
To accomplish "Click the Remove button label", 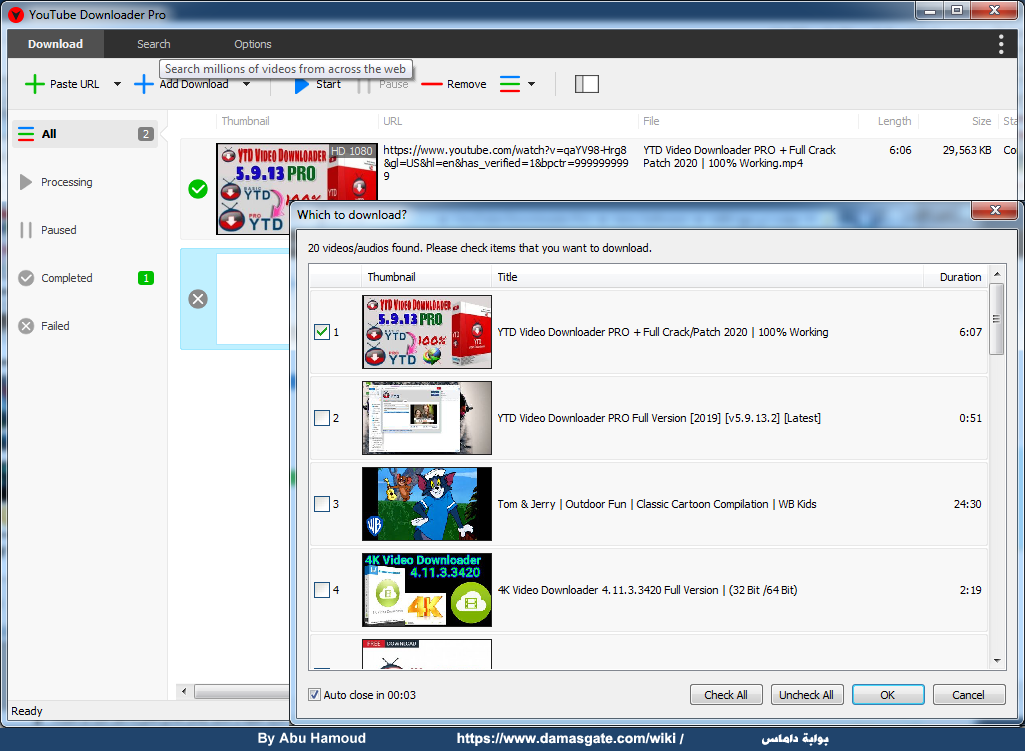I will point(467,84).
